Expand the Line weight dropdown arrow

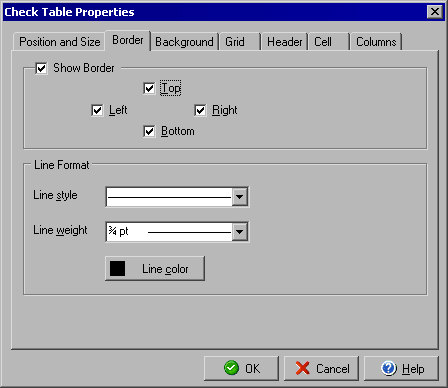click(x=239, y=232)
